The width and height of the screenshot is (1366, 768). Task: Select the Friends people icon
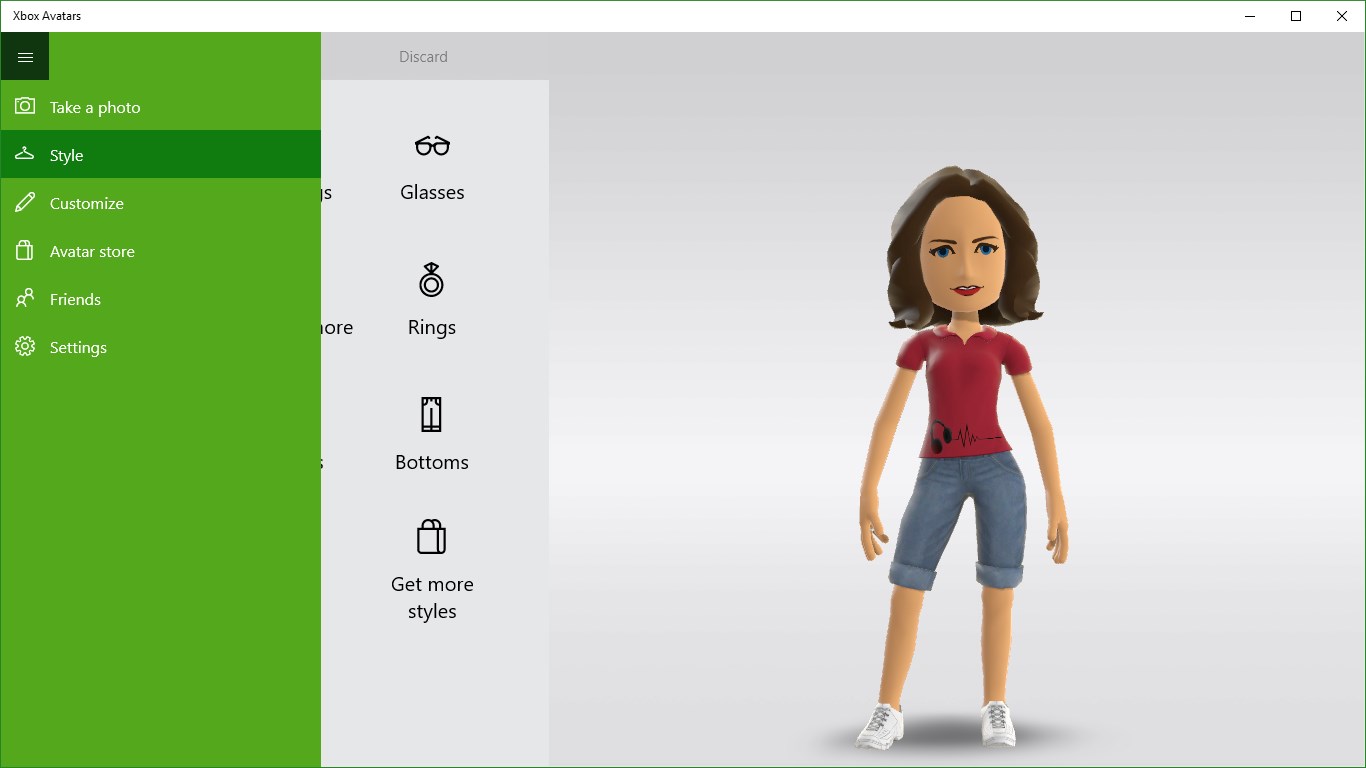(24, 298)
